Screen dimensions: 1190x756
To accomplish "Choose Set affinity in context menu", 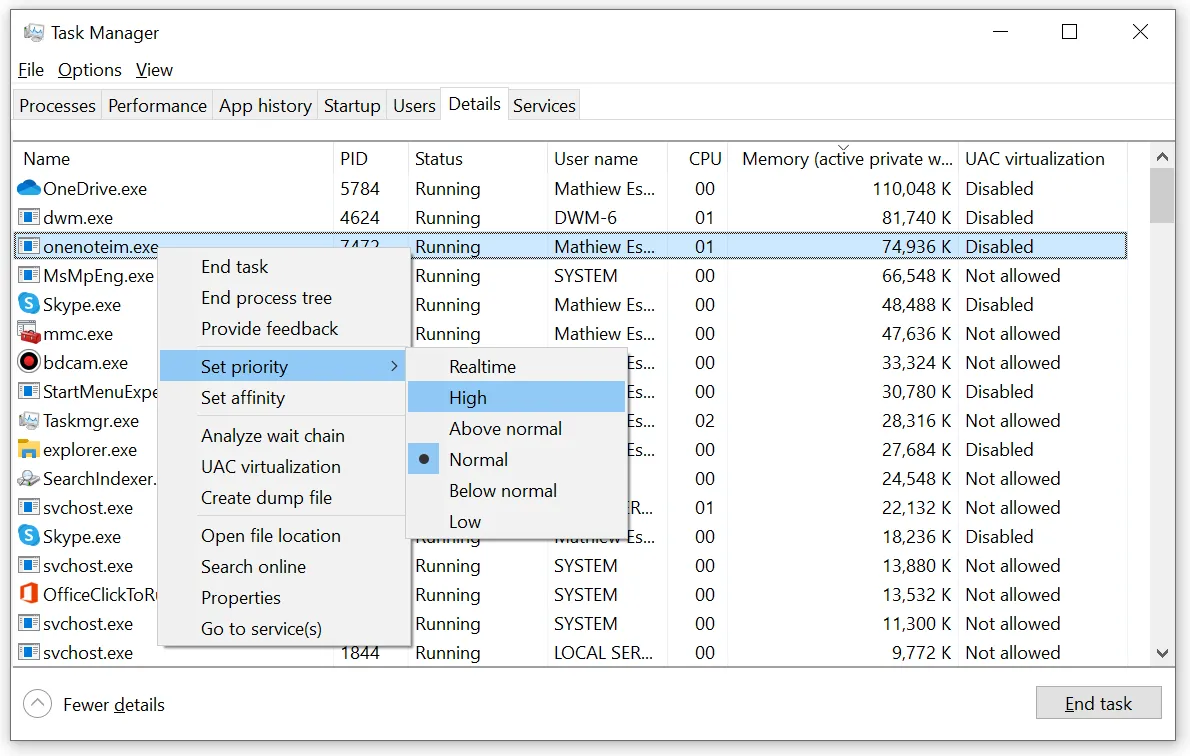I will click(x=282, y=398).
